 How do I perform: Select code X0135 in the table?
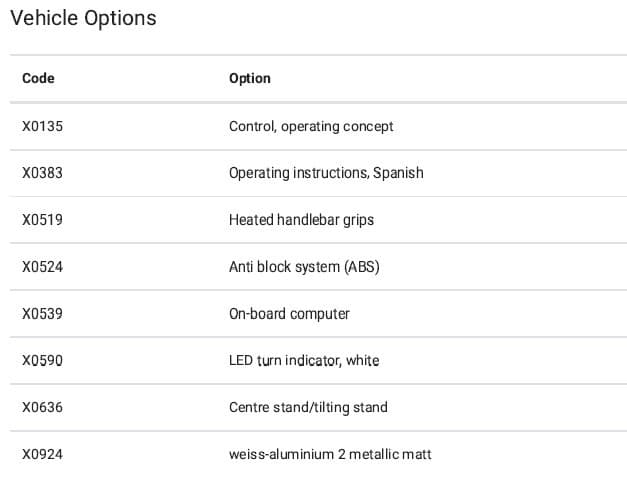tap(42, 126)
